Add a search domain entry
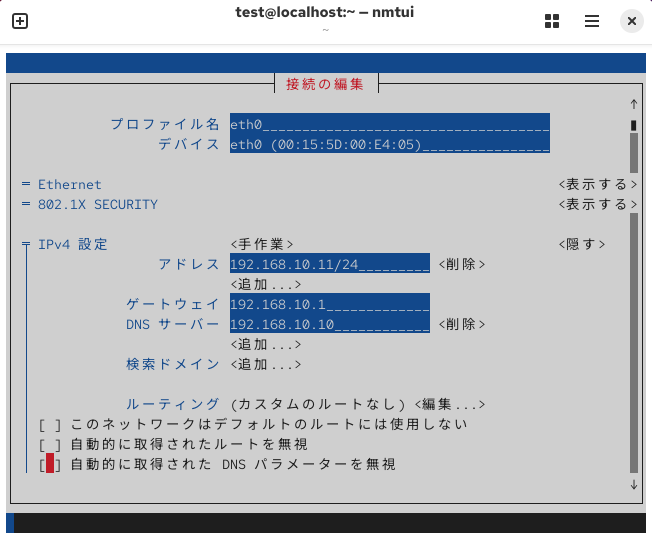652x533 pixels. [x=266, y=364]
